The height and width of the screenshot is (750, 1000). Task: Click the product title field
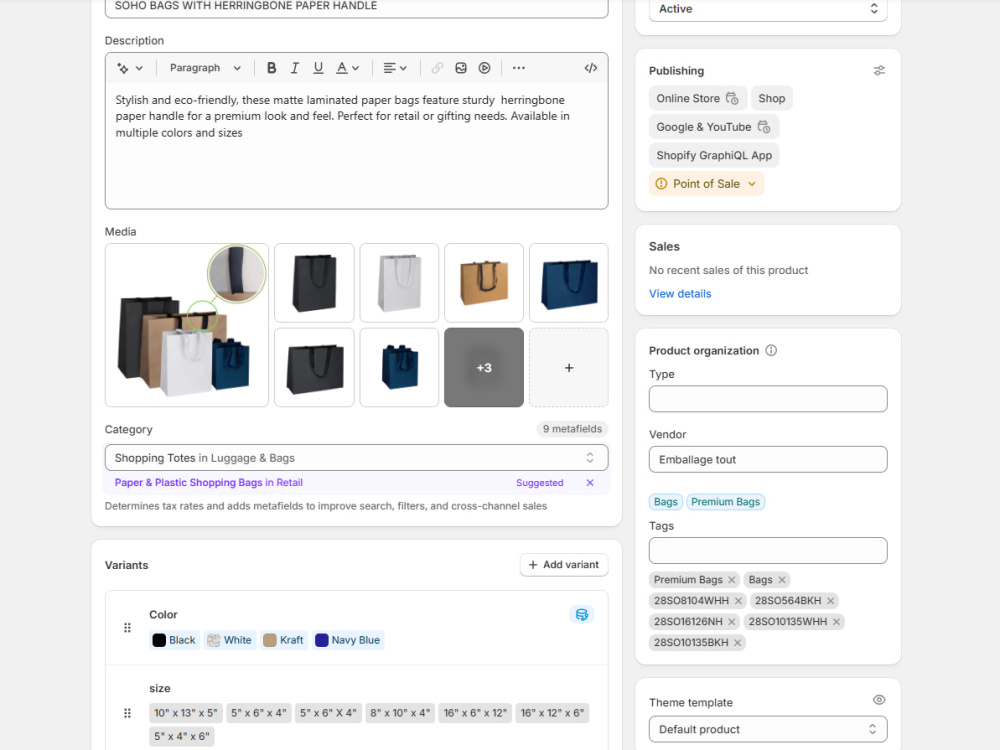tap(357, 7)
